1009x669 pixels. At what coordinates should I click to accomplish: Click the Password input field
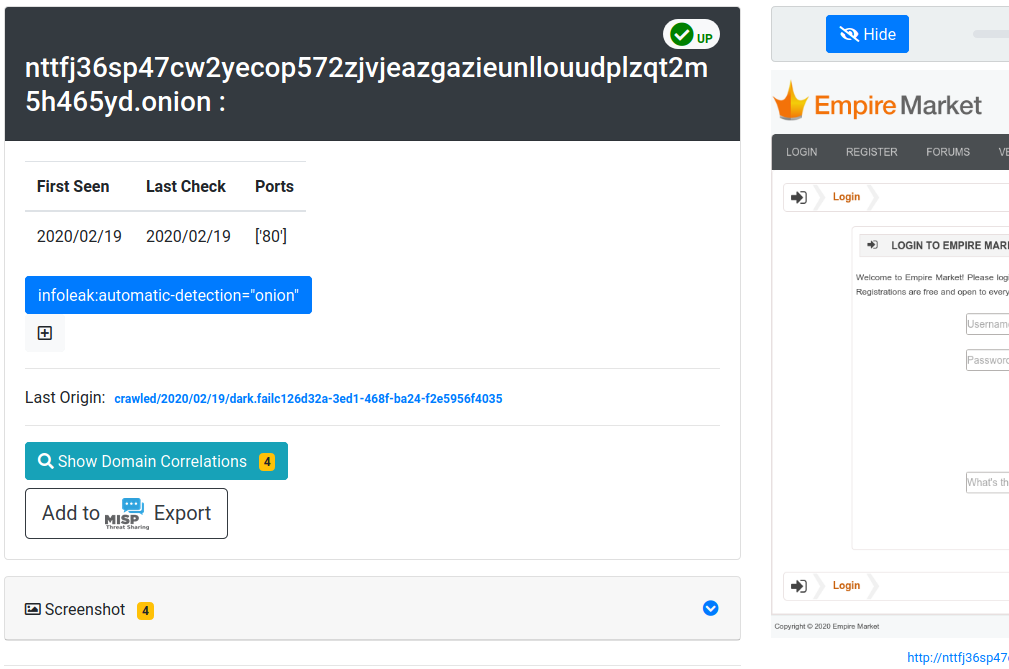pyautogui.click(x=987, y=360)
